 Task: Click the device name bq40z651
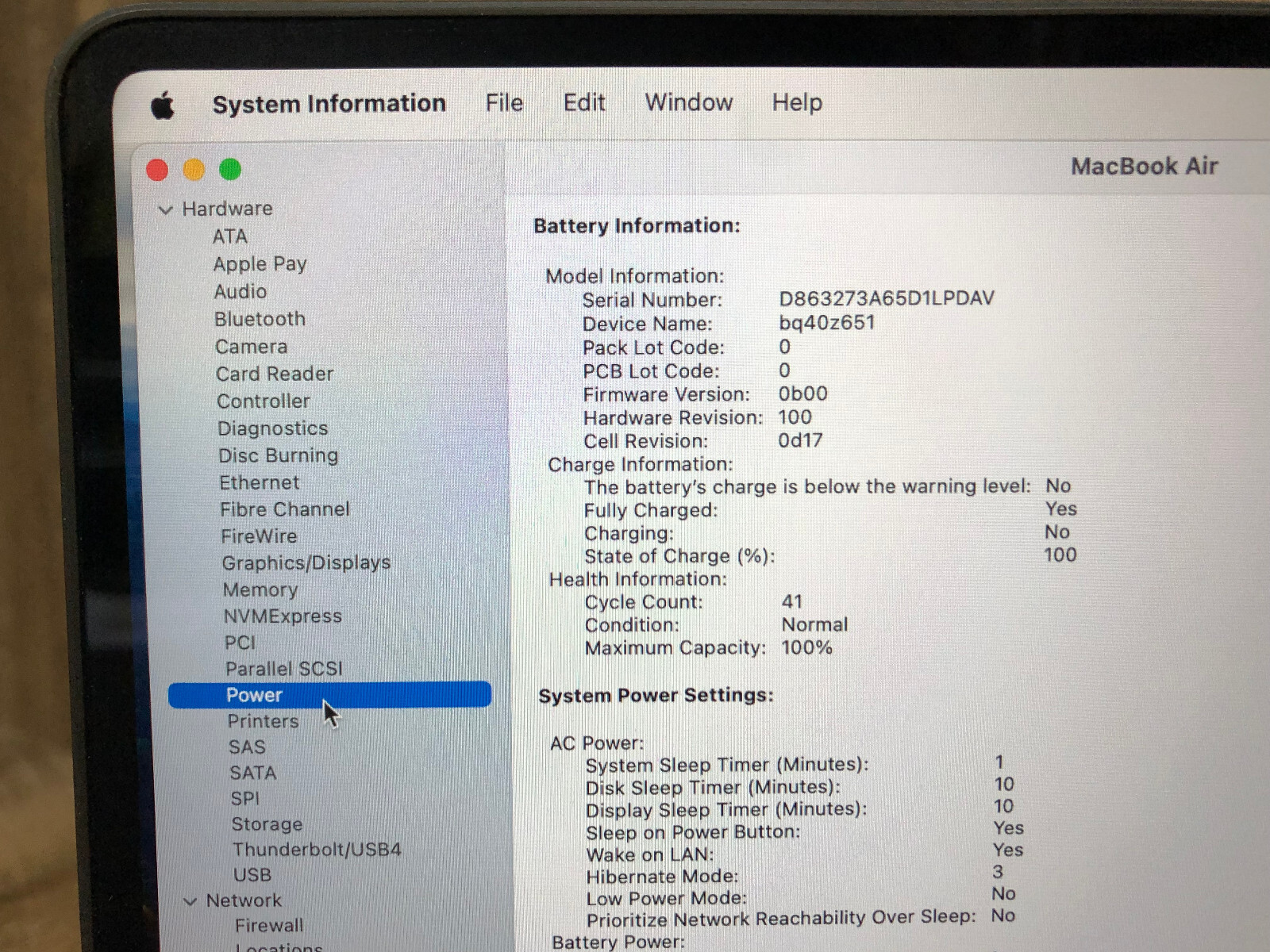click(827, 323)
